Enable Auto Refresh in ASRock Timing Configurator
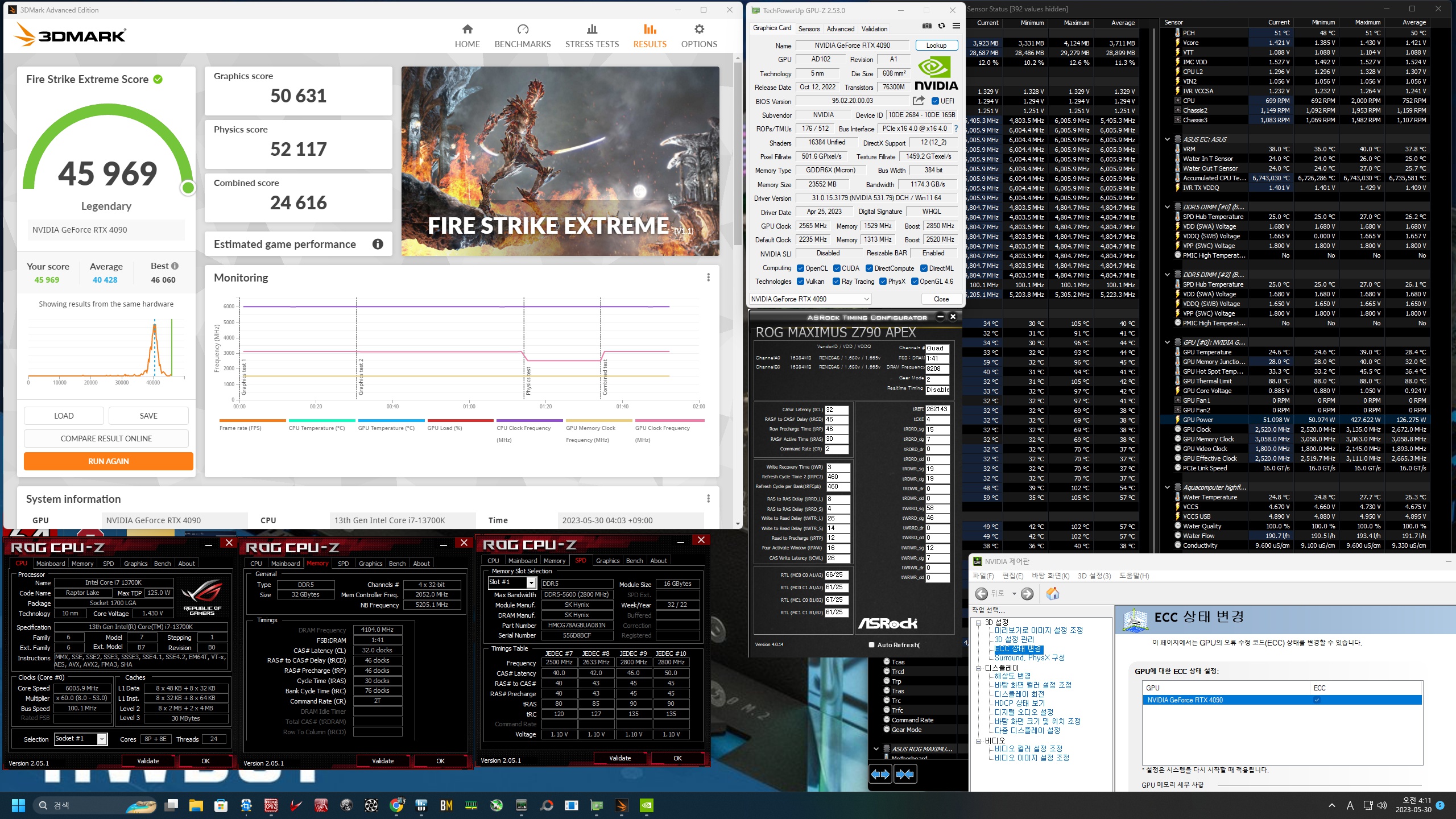This screenshot has height=819, width=1456. coord(871,645)
